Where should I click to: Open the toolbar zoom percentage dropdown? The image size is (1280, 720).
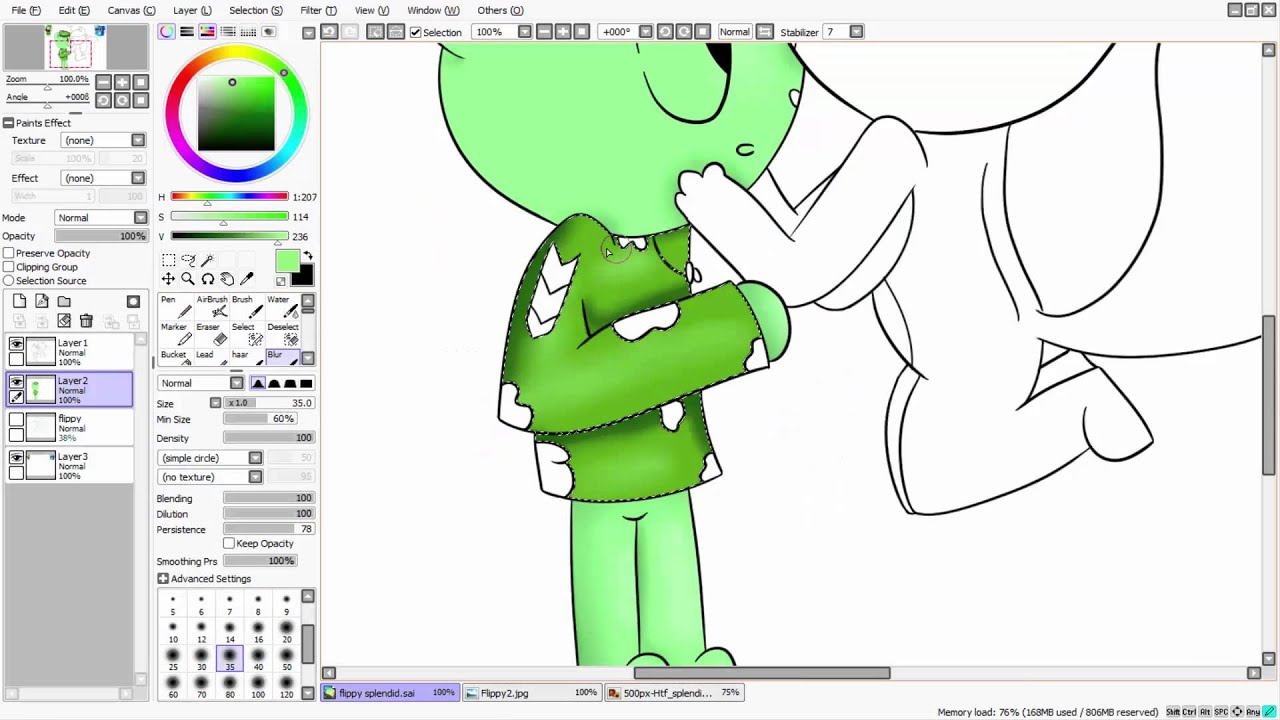point(525,32)
